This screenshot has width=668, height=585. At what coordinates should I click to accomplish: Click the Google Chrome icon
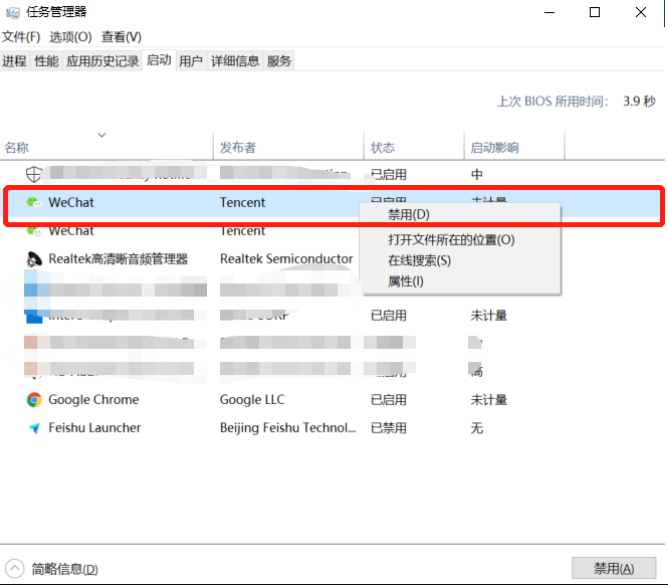tap(33, 400)
